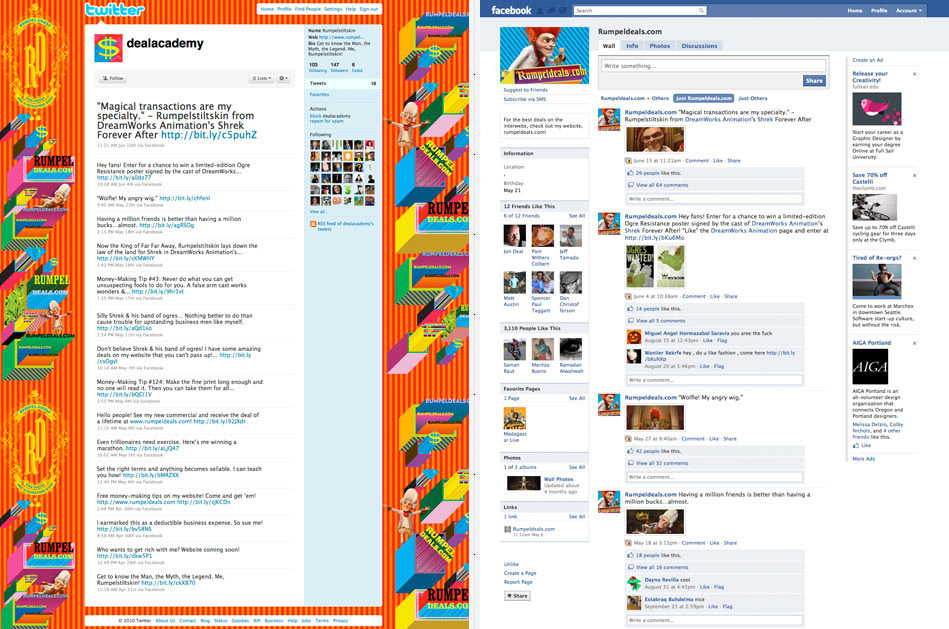This screenshot has width=949, height=629.
Task: Open Rumpeldeals.com link icon under Links
Action: (507, 529)
